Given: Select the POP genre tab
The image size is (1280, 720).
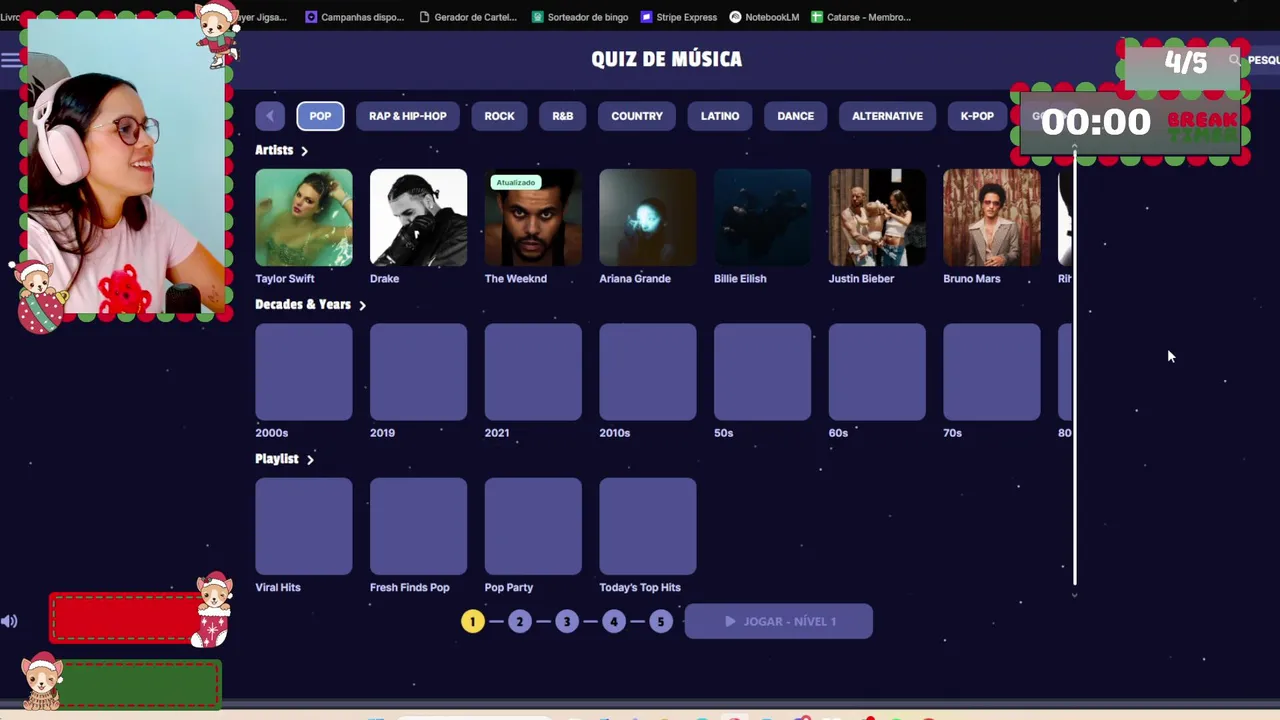Looking at the screenshot, I should [x=320, y=116].
